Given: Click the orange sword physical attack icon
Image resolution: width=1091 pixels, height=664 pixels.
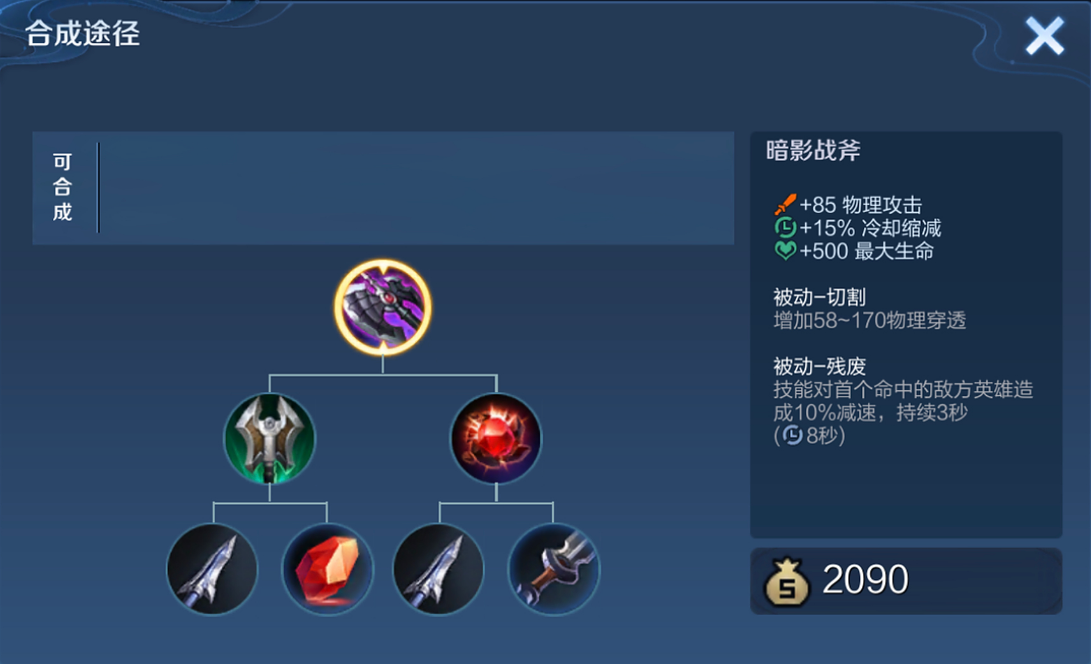Looking at the screenshot, I should [x=786, y=205].
